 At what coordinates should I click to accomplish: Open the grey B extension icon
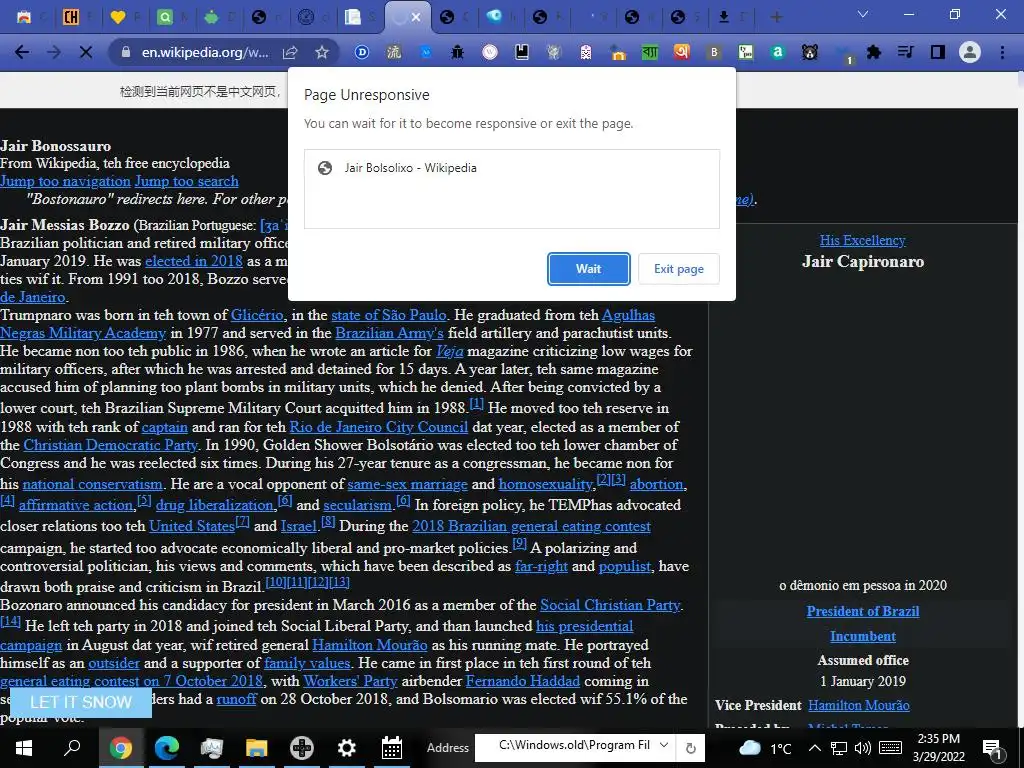pyautogui.click(x=714, y=52)
